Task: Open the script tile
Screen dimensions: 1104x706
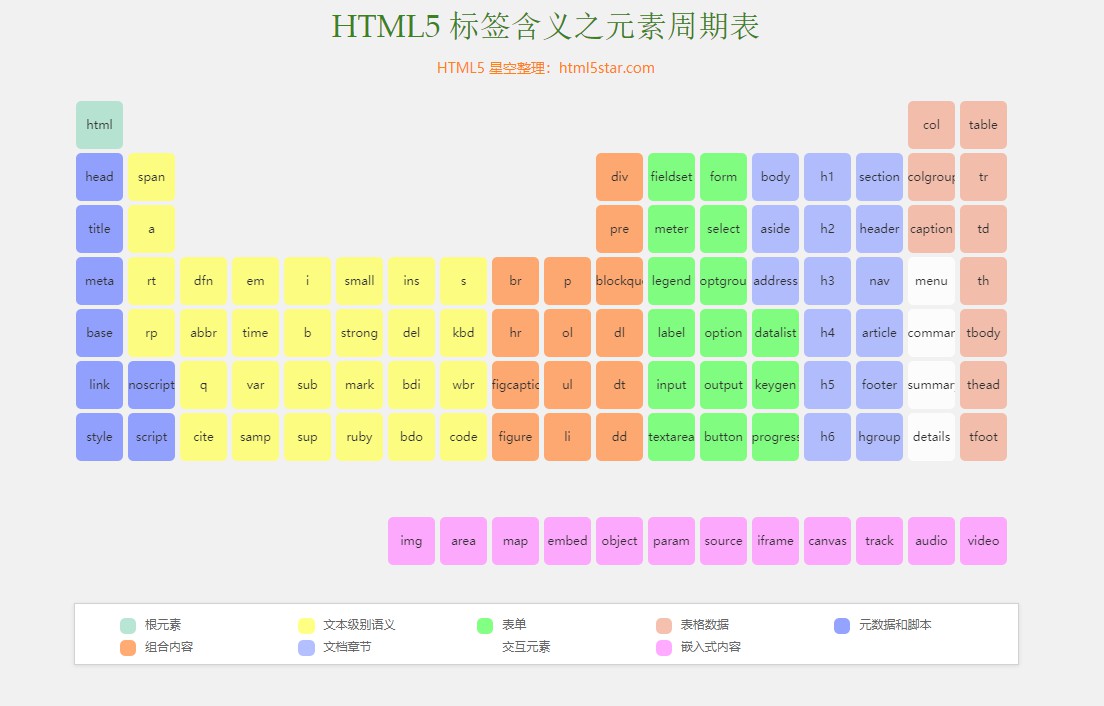Action: (151, 437)
